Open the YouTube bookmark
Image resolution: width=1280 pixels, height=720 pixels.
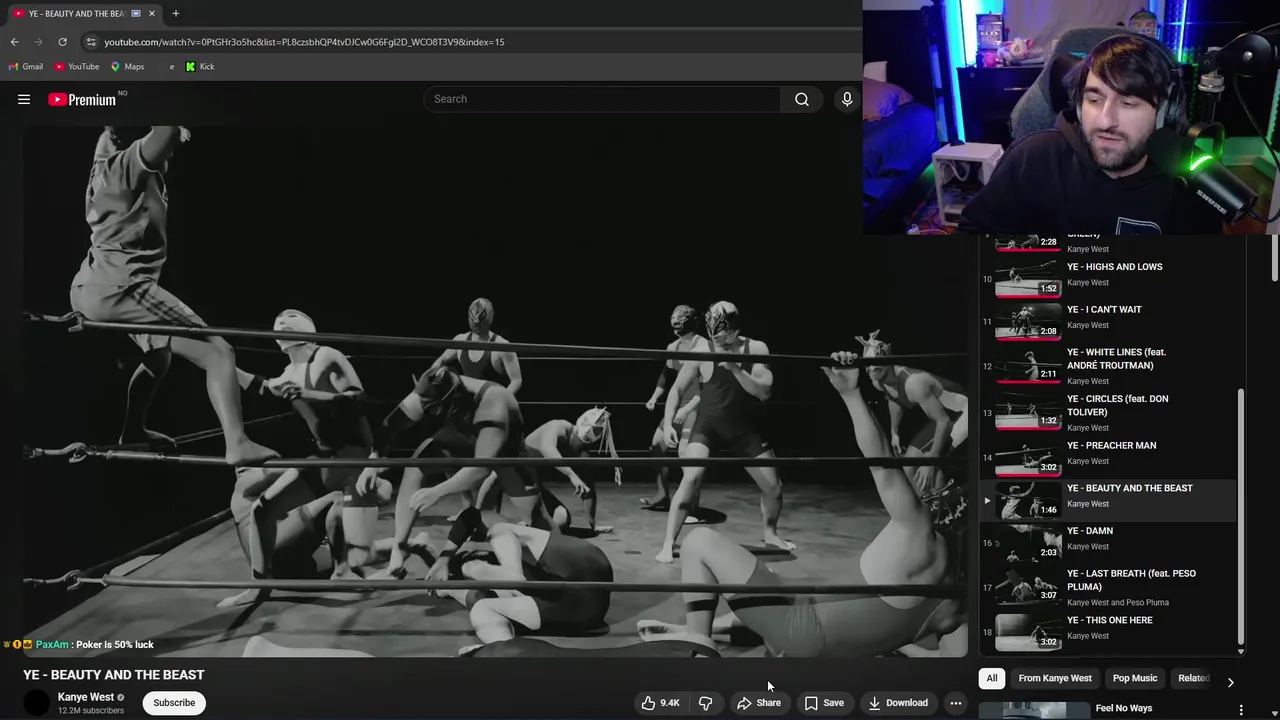(77, 66)
